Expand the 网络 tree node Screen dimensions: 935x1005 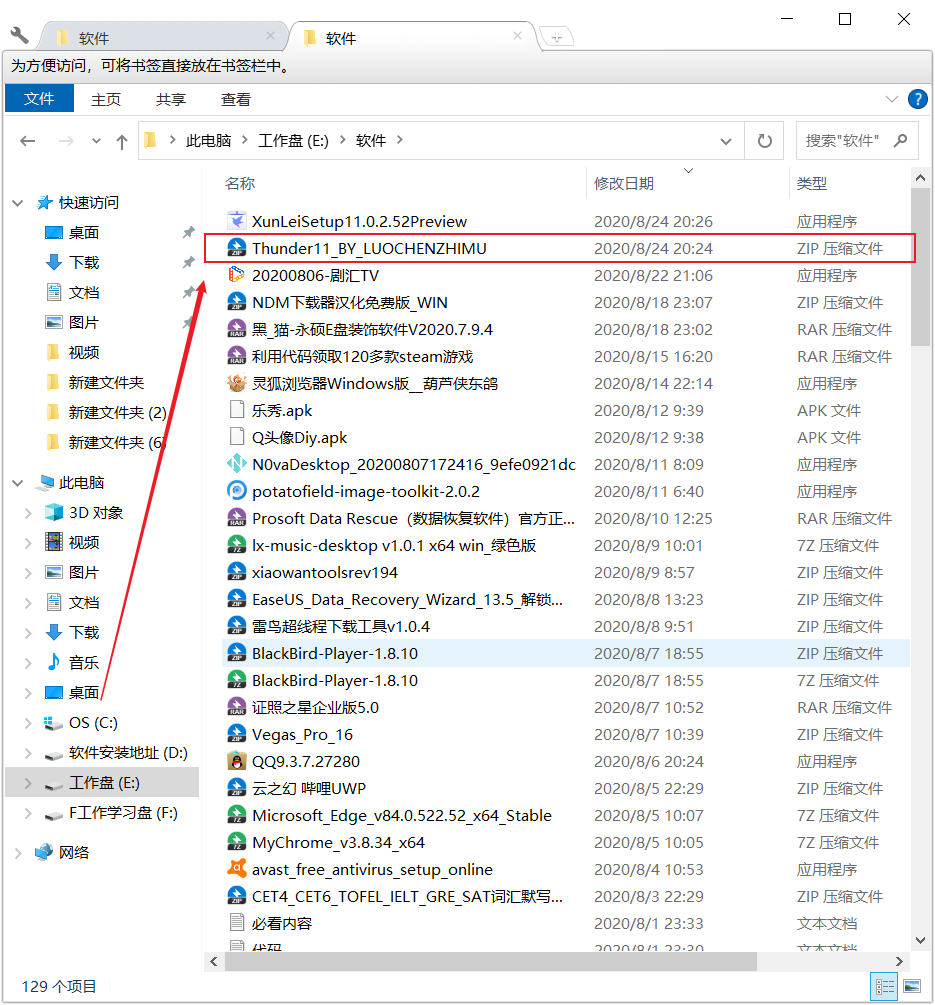[18, 853]
